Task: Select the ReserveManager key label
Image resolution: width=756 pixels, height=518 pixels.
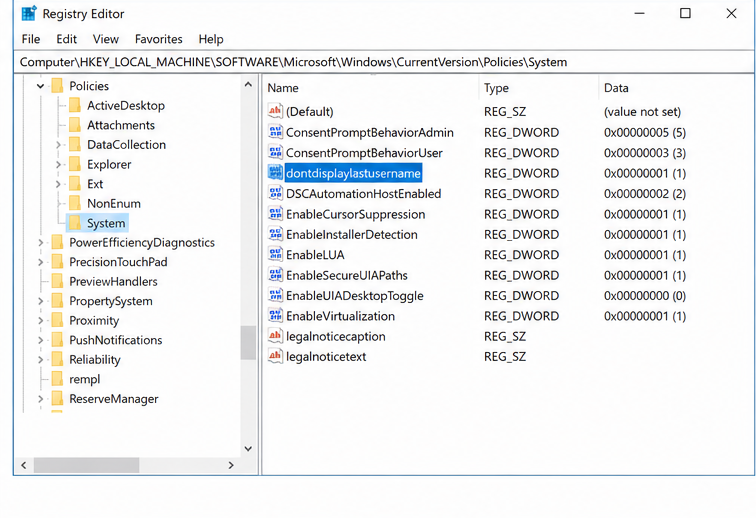Action: (114, 399)
